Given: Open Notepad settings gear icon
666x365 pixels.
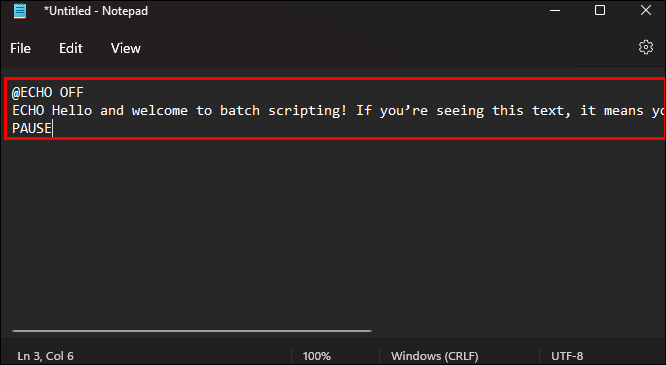Looking at the screenshot, I should pos(646,47).
